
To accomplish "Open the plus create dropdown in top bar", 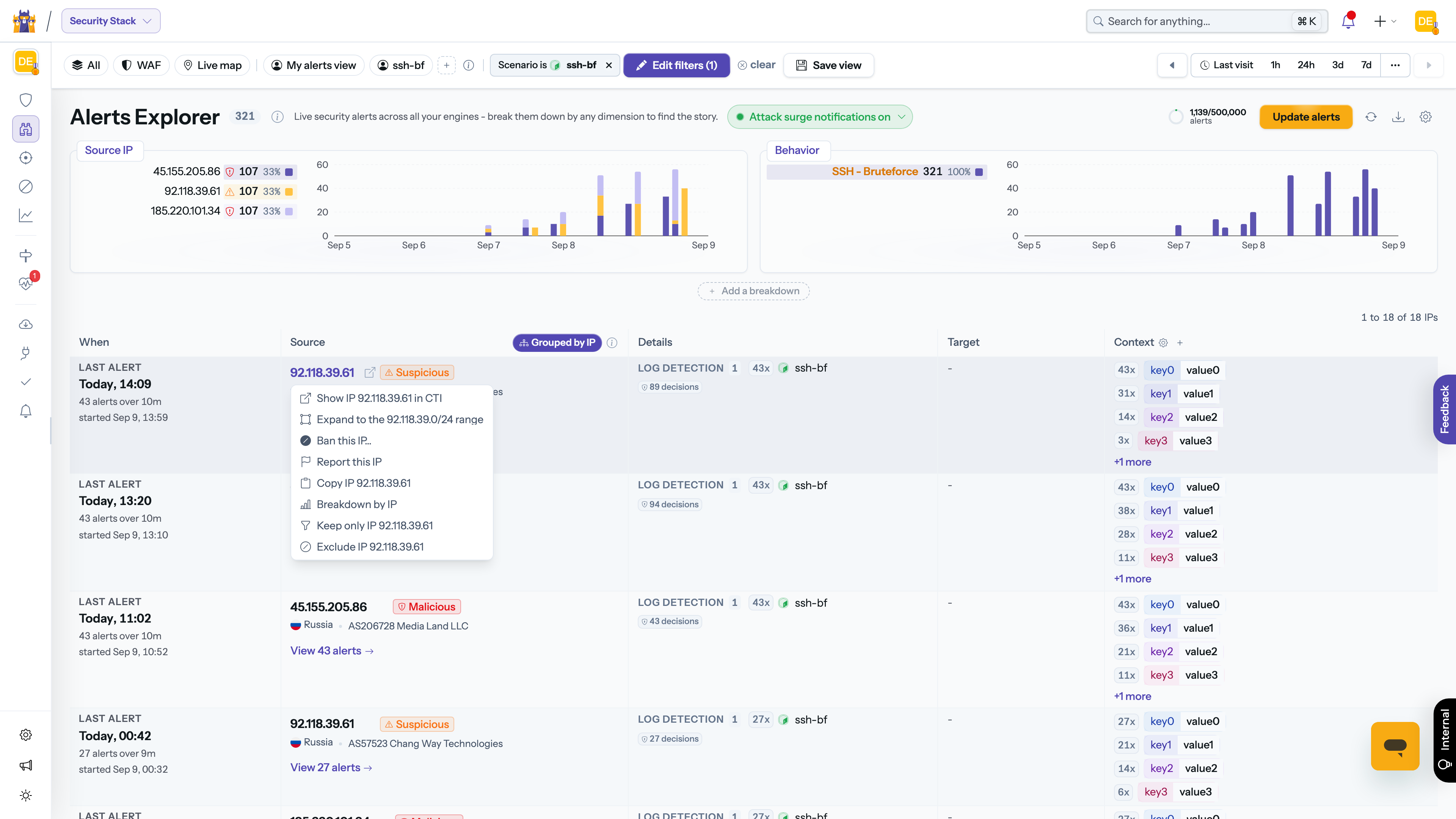I will [x=1385, y=21].
